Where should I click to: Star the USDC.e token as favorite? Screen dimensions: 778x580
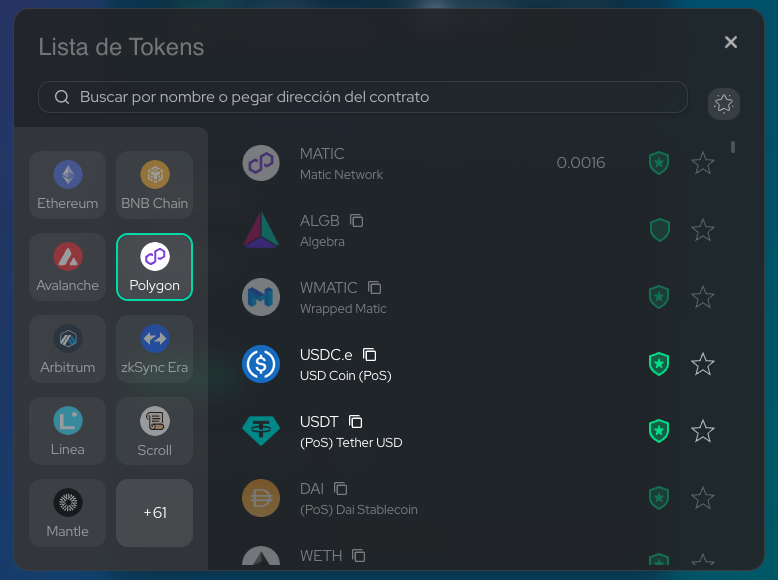[703, 364]
